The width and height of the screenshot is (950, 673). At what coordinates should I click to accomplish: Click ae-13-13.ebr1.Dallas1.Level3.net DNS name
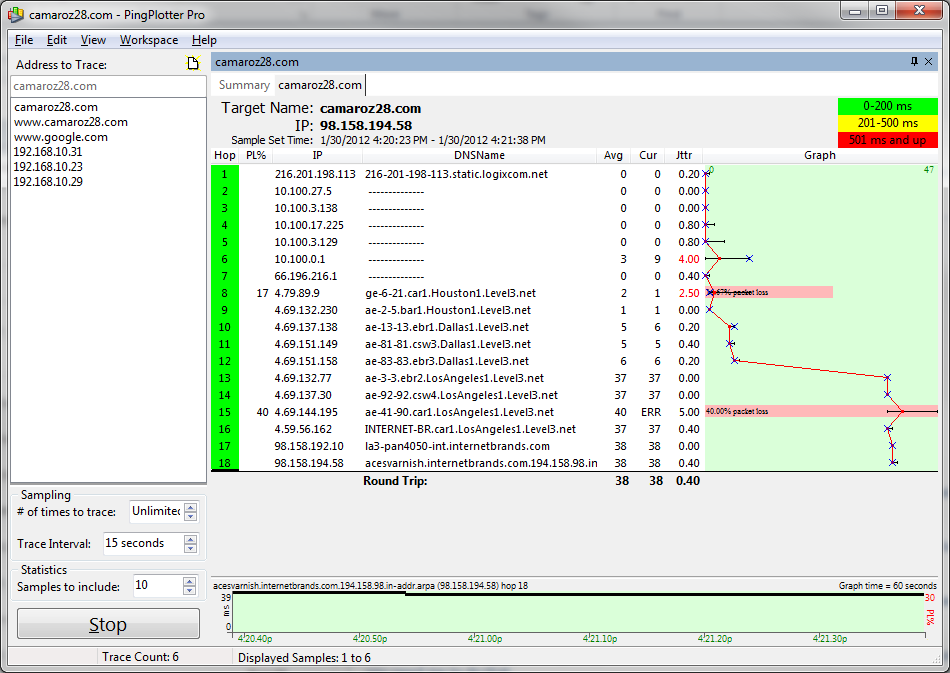tap(447, 327)
